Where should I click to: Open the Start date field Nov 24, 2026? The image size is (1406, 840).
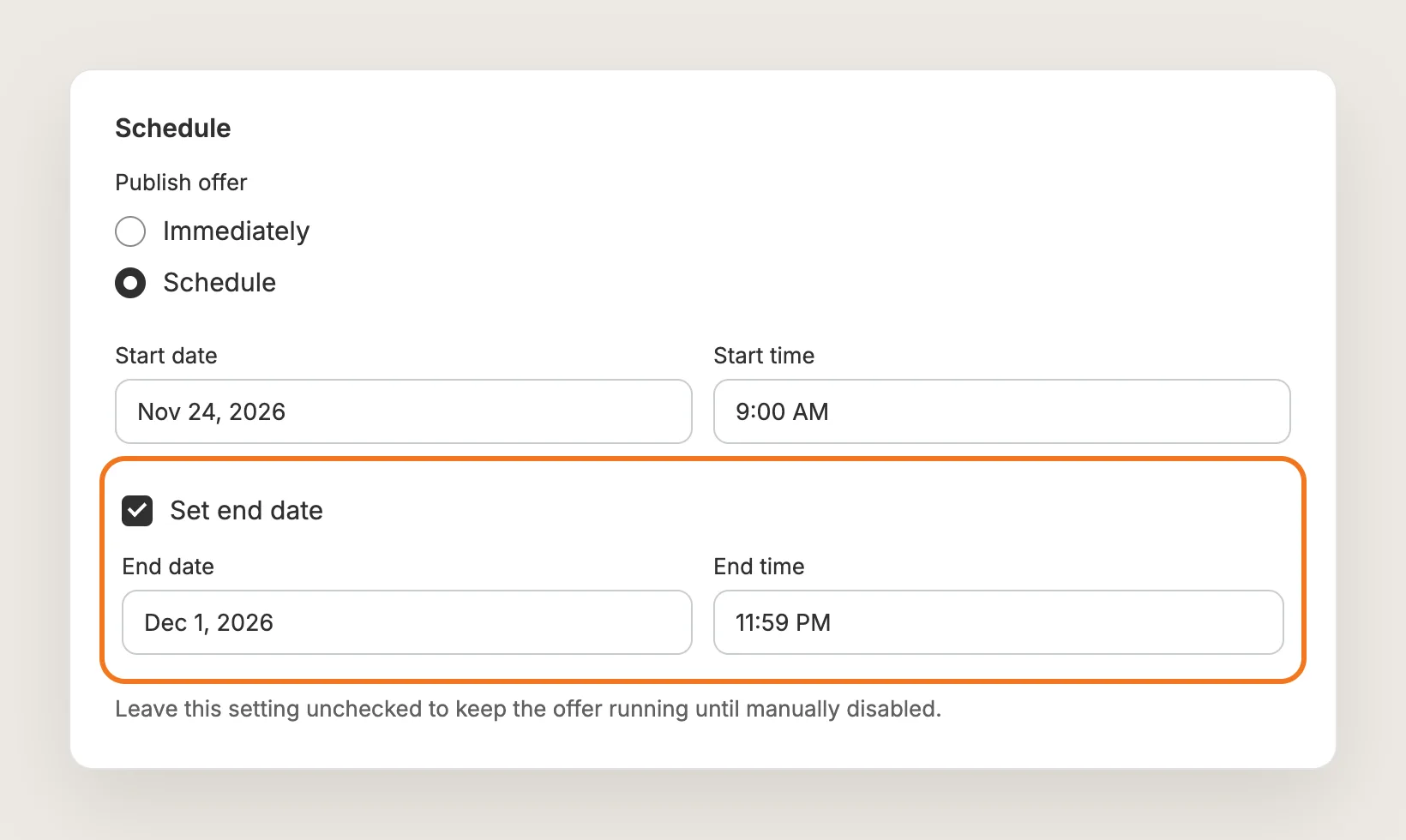[404, 411]
